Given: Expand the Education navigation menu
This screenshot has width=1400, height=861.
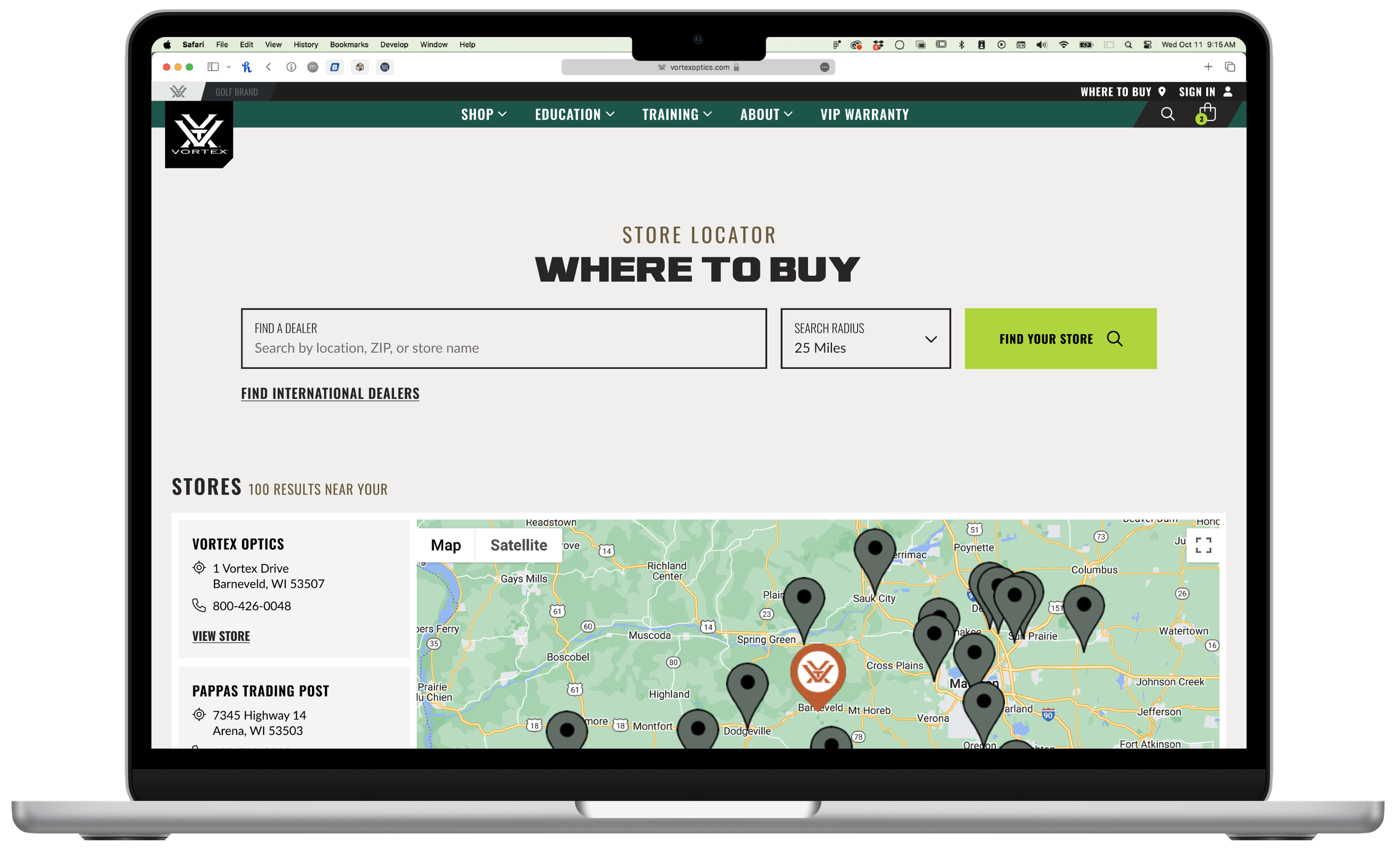Looking at the screenshot, I should (x=575, y=114).
